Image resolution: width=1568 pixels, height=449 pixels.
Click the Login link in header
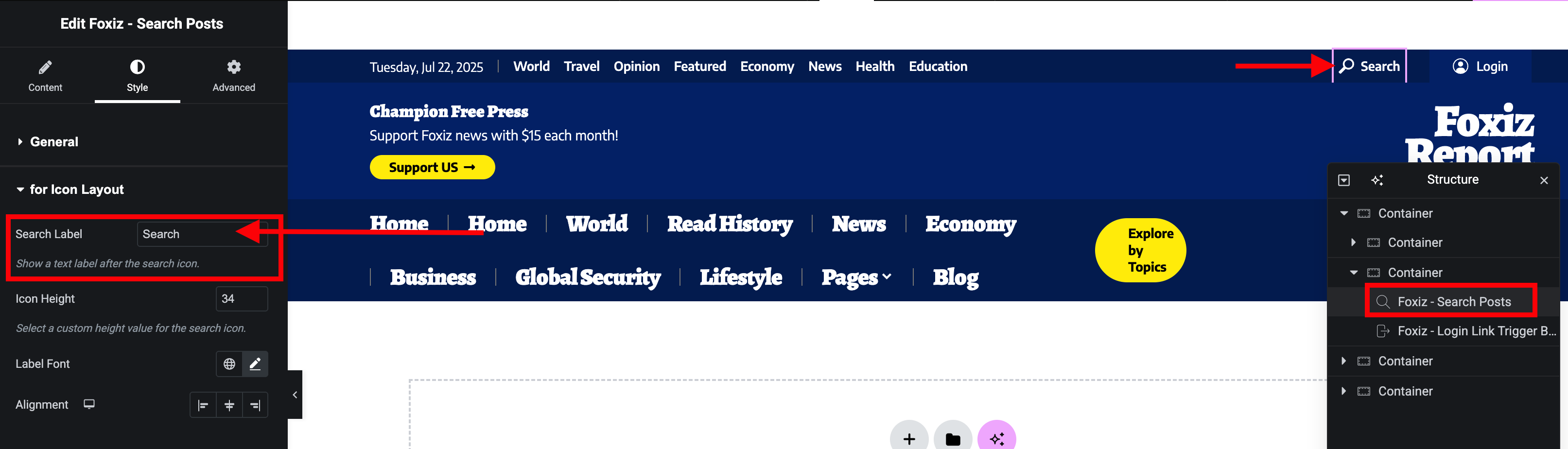[1480, 66]
